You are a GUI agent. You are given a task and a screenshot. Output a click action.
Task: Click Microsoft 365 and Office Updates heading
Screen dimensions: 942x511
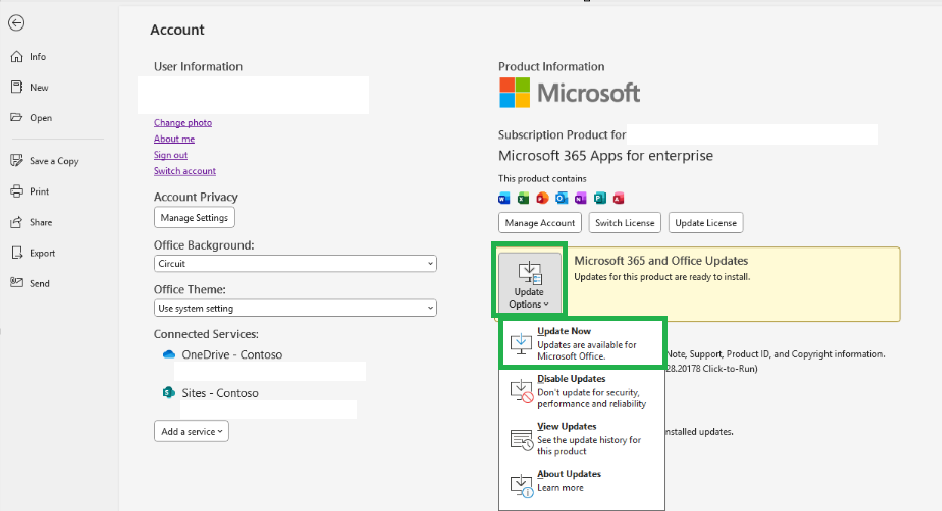point(661,261)
